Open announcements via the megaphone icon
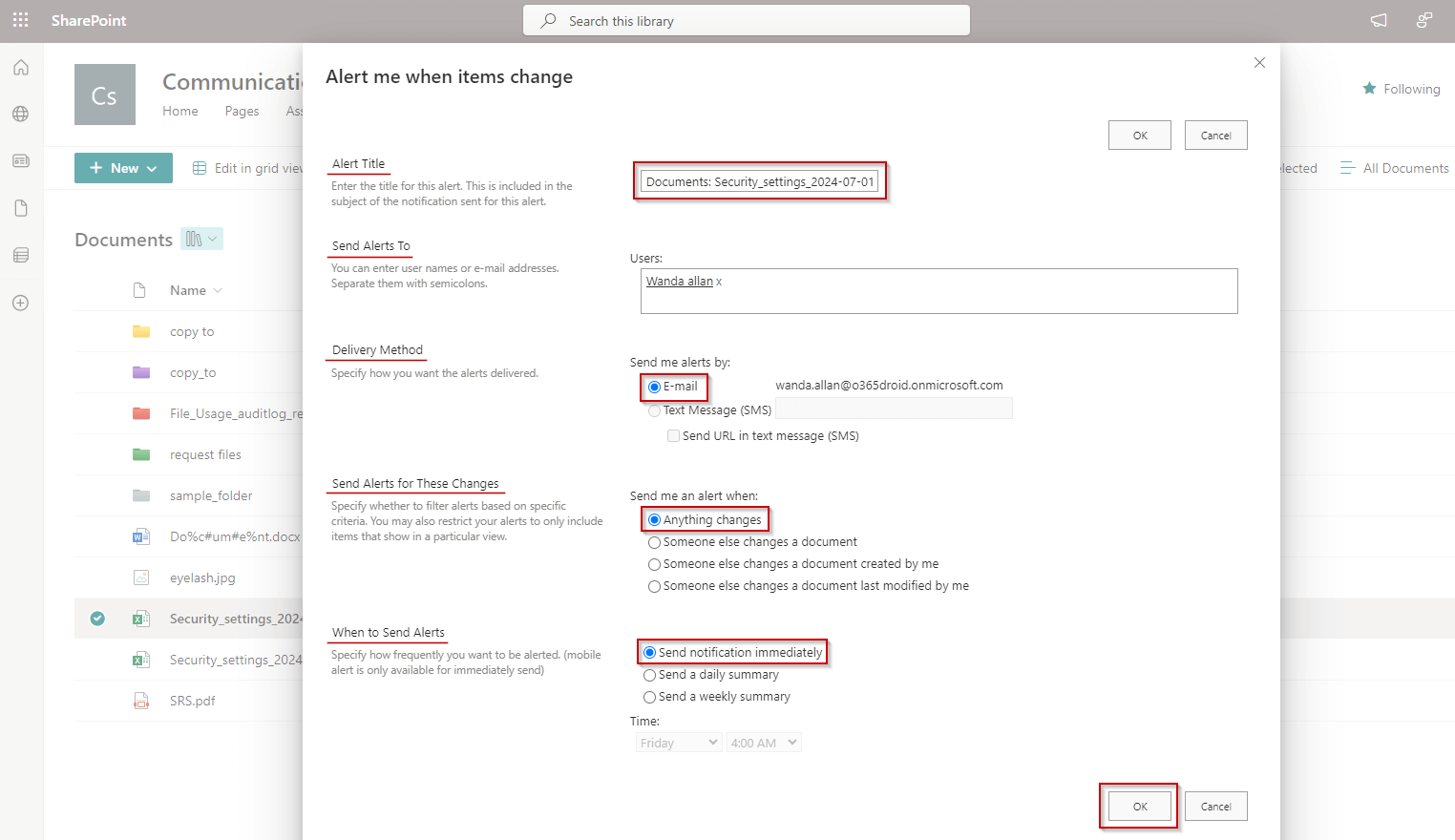The image size is (1455, 840). coord(1378,20)
